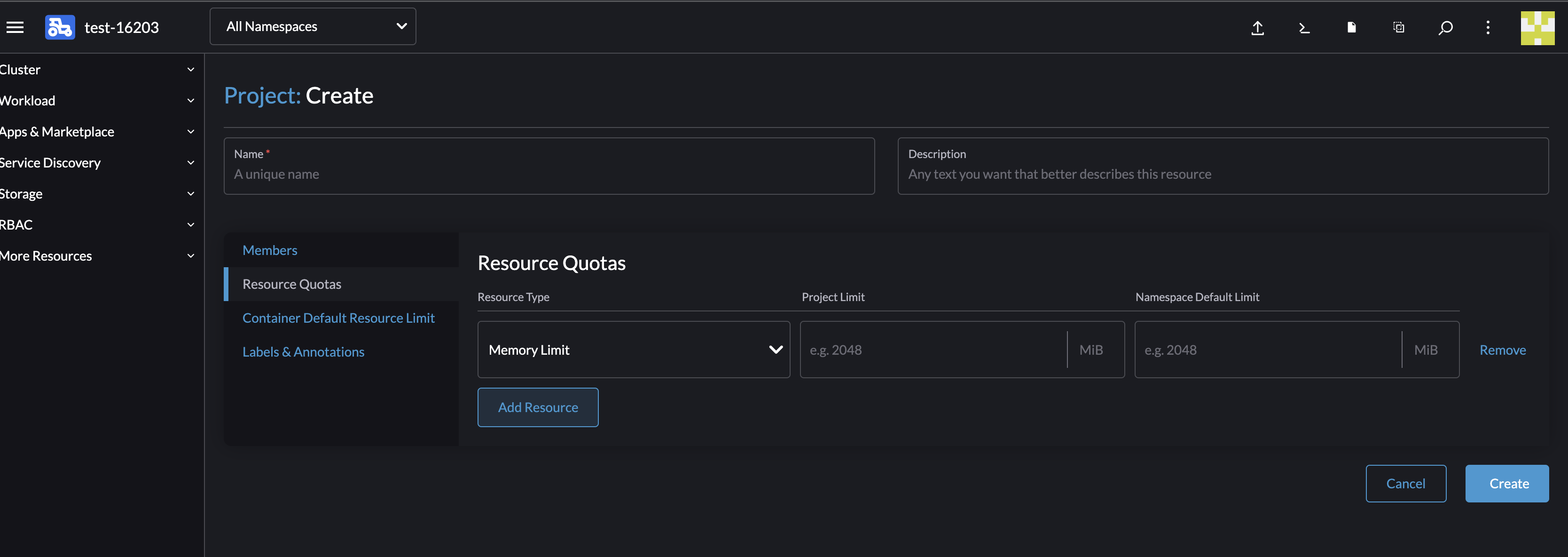This screenshot has height=557, width=1568.
Task: Open the Resource Type dropdown
Action: click(633, 349)
